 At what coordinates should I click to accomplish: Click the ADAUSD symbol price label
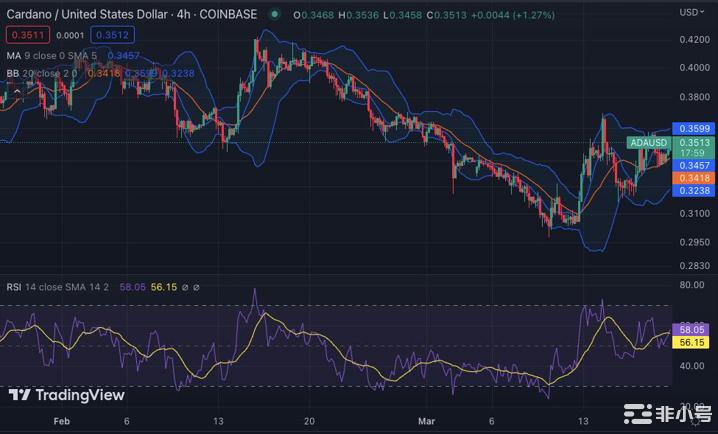pyautogui.click(x=650, y=143)
